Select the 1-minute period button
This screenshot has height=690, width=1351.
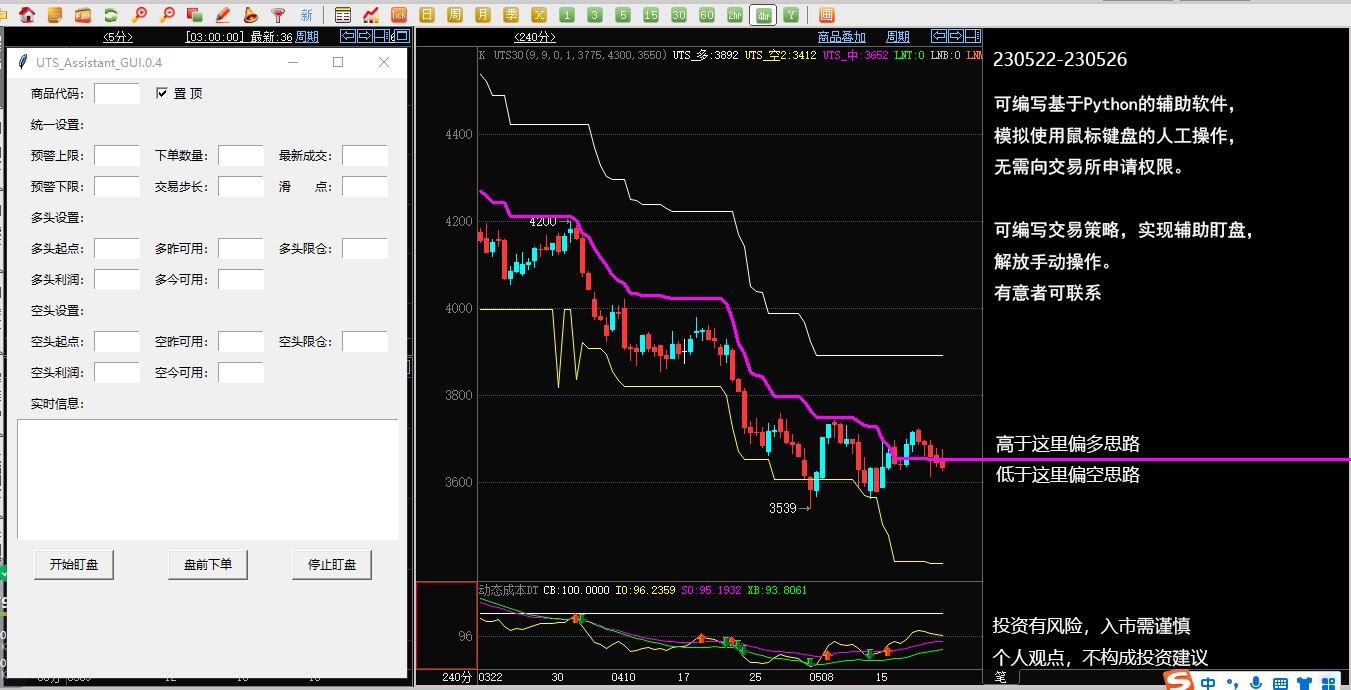(567, 14)
